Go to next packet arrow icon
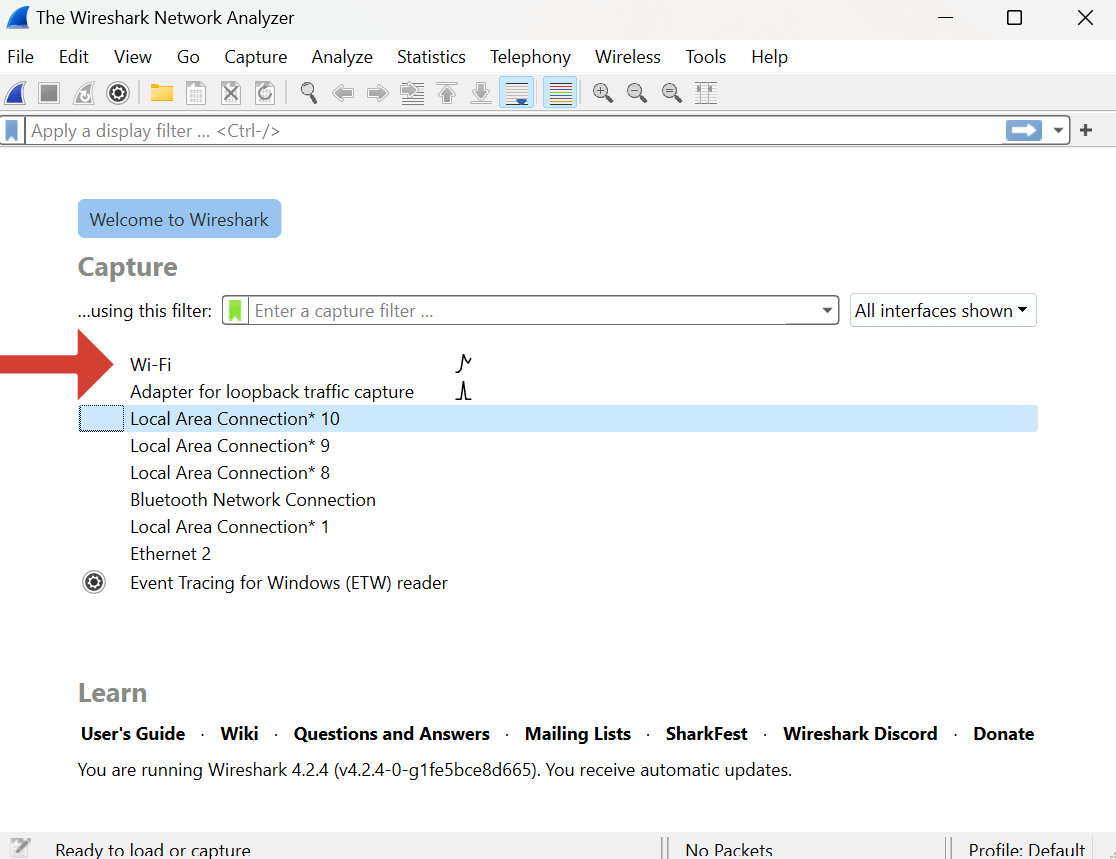The height and width of the screenshot is (859, 1116). click(377, 93)
